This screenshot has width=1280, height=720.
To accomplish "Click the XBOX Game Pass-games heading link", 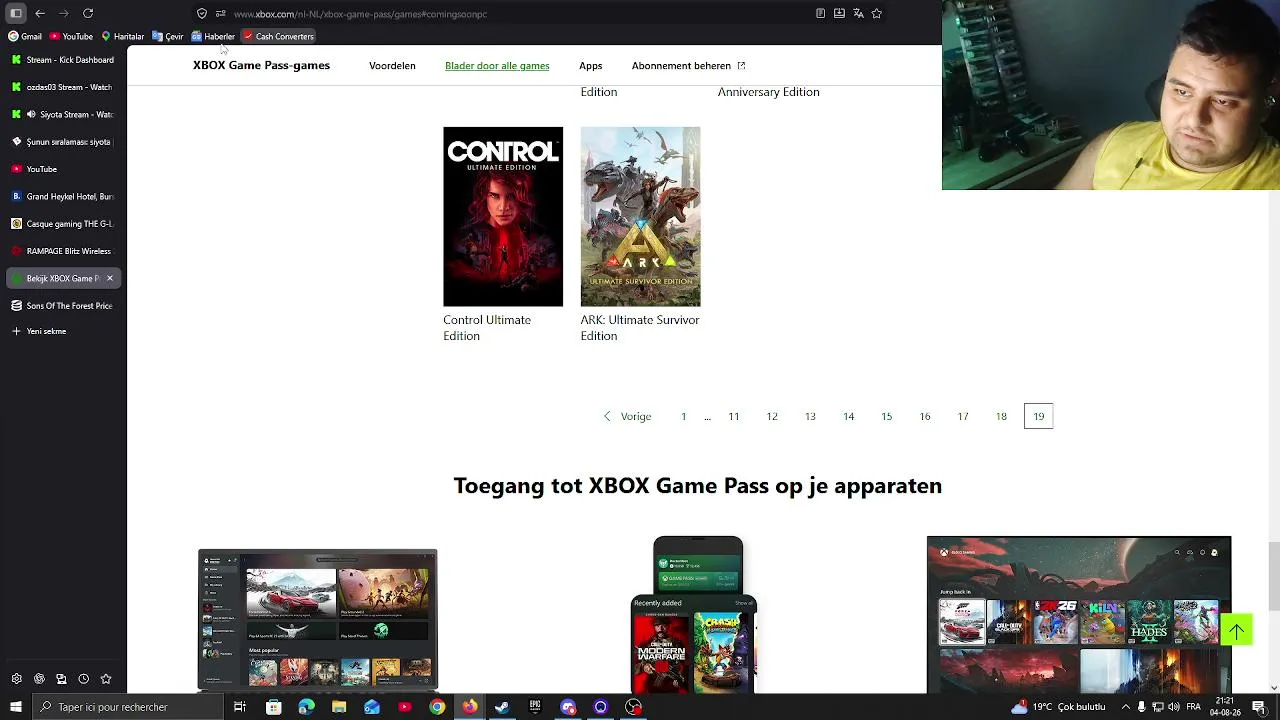I will [261, 65].
